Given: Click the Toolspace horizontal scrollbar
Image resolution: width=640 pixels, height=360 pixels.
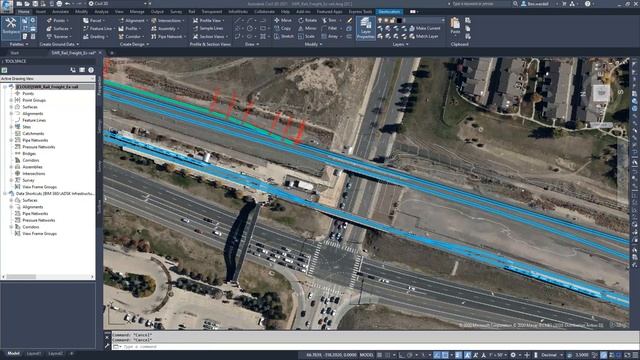Looking at the screenshot, I should coord(48,277).
